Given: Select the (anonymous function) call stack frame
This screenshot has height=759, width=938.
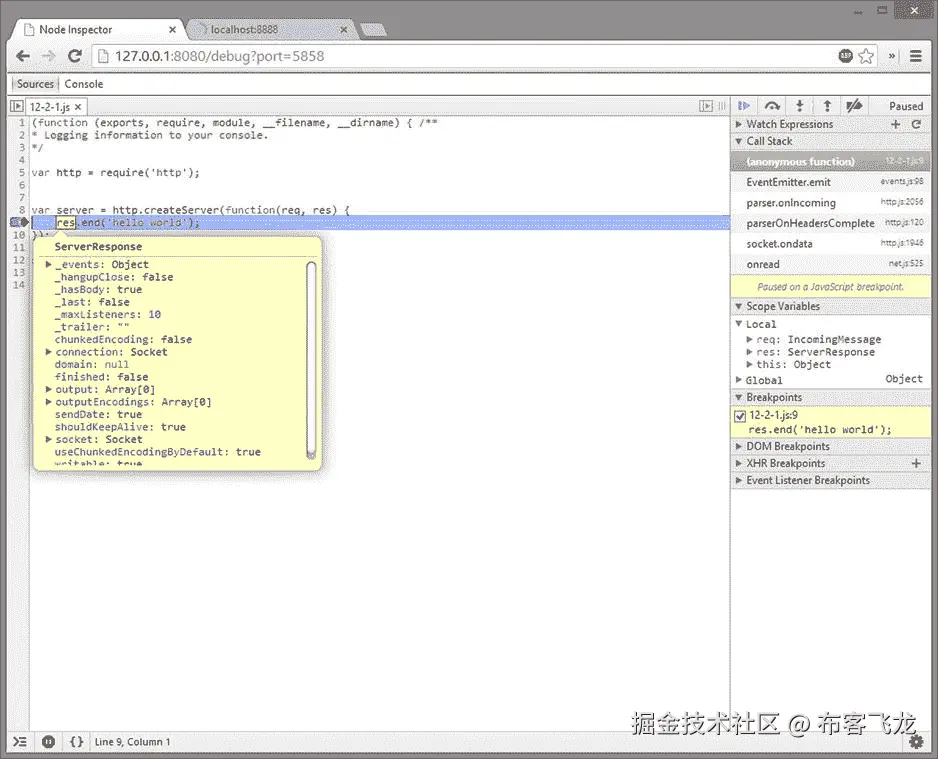Looking at the screenshot, I should [830, 161].
